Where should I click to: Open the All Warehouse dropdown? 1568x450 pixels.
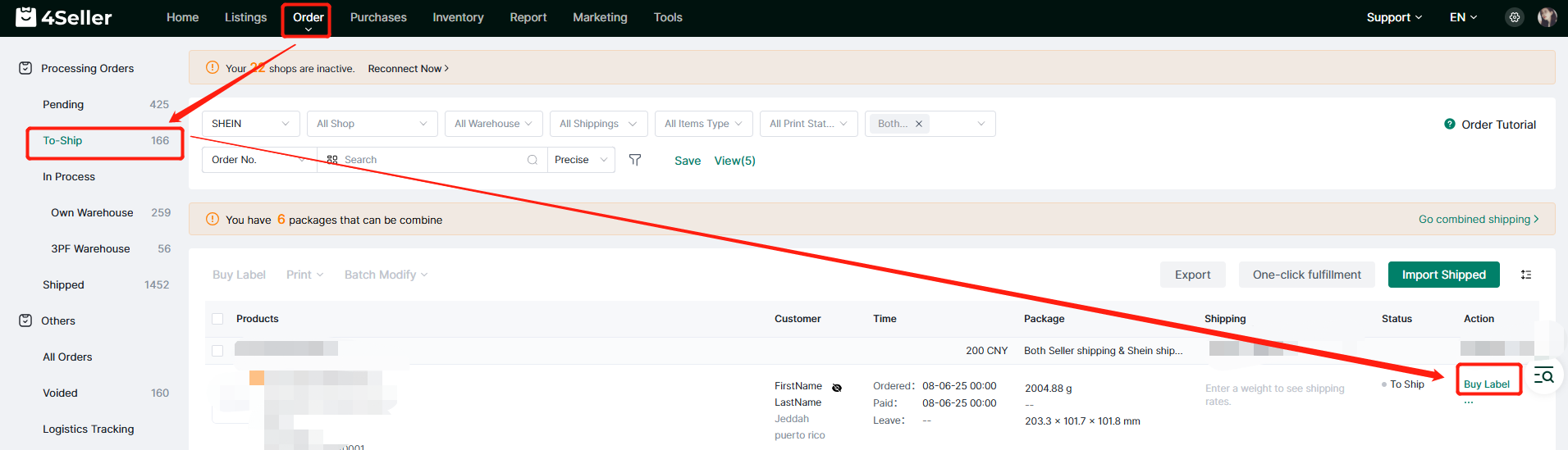click(493, 124)
